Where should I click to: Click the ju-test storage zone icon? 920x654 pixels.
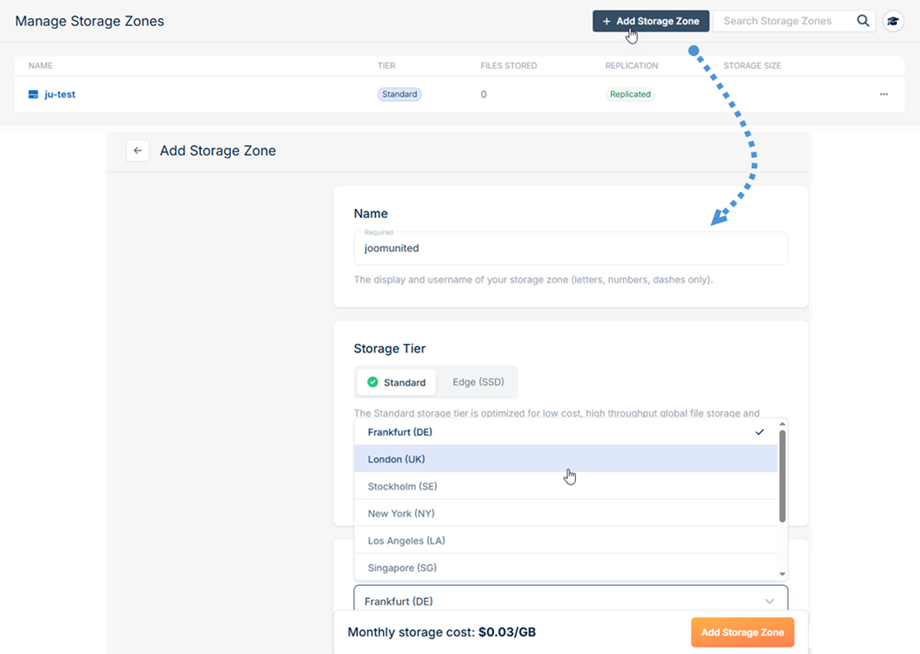click(x=33, y=94)
